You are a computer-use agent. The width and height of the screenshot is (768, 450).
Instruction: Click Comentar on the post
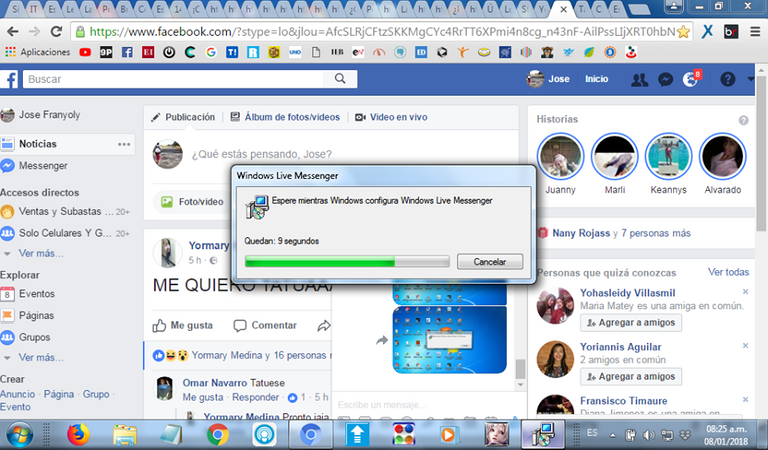pyautogui.click(x=265, y=326)
